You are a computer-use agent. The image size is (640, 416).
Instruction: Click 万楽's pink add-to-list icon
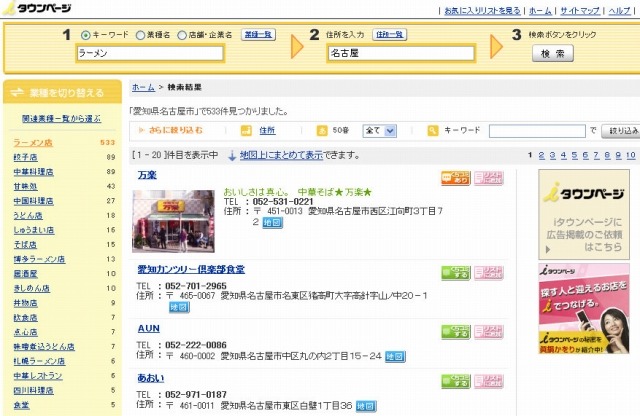coord(489,178)
